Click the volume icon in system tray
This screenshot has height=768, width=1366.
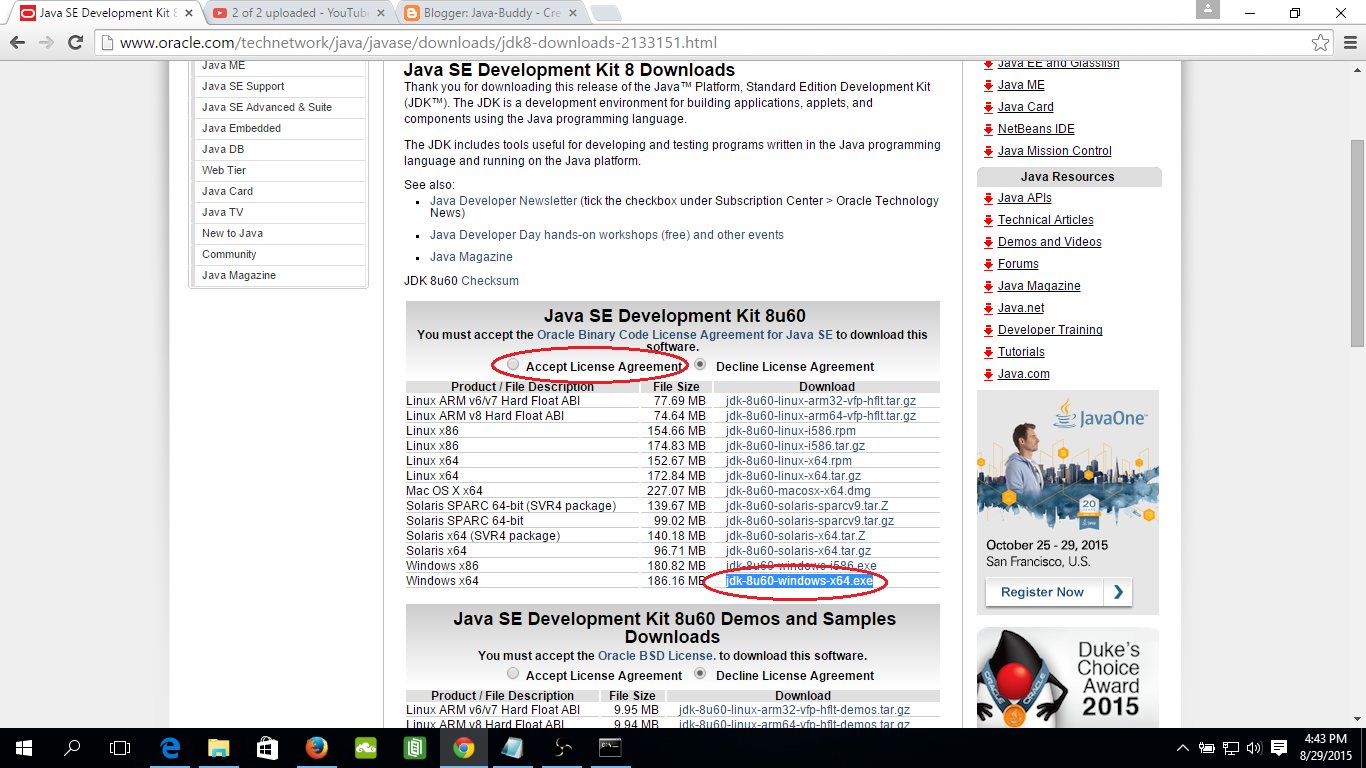coord(1254,748)
